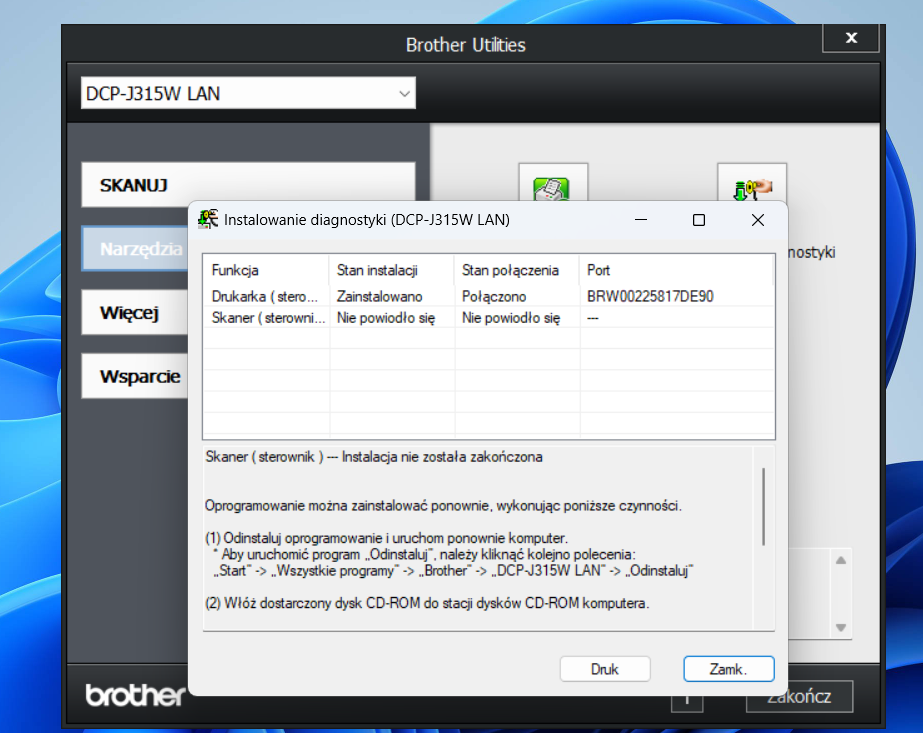
Task: Click the Stan instalacji column header
Action: [x=391, y=270]
